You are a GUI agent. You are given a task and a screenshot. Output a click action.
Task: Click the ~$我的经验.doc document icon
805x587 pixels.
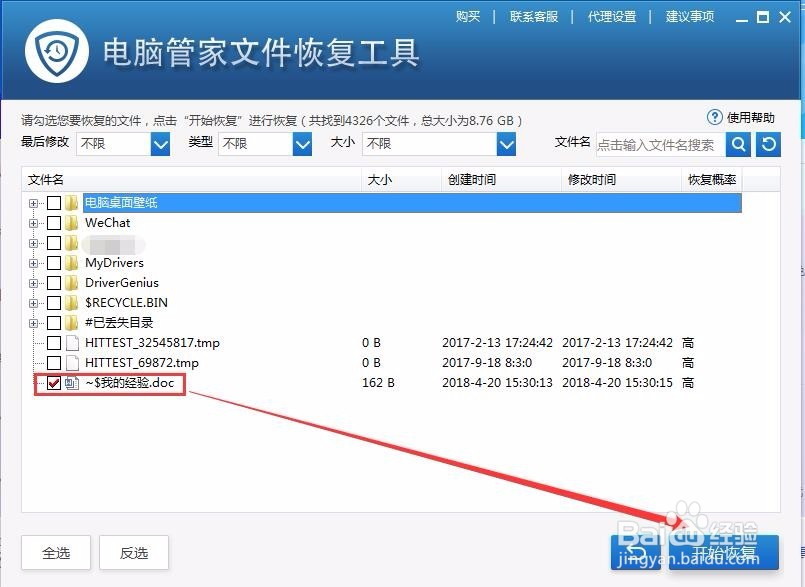click(x=72, y=383)
